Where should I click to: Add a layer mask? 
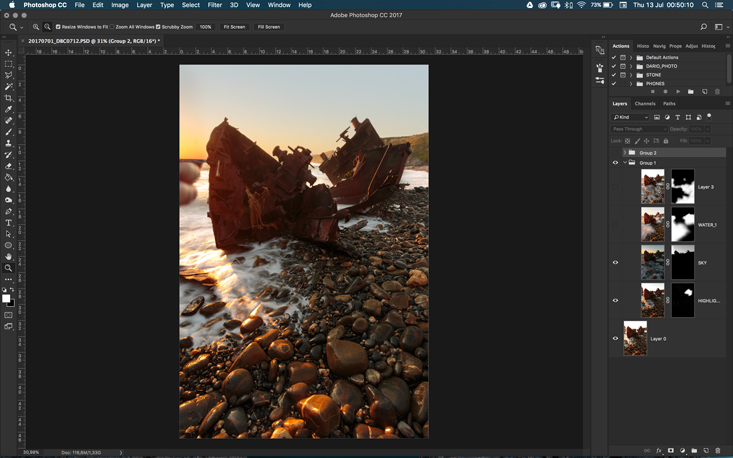click(x=671, y=451)
